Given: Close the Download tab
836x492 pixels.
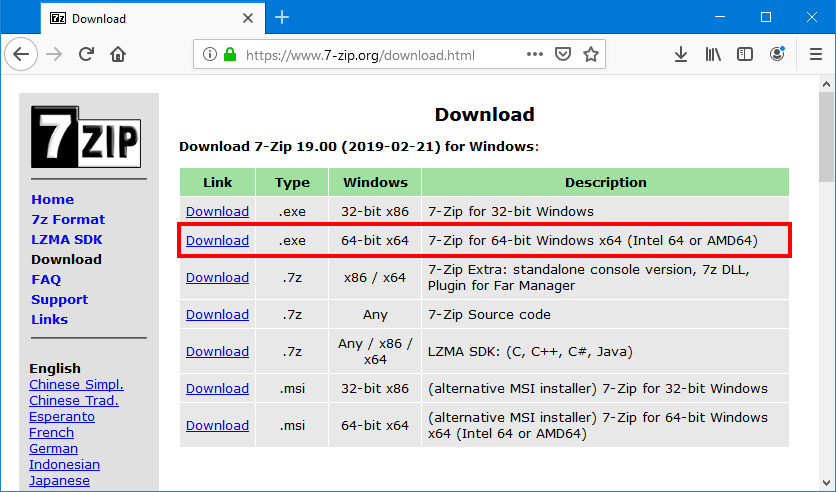Looking at the screenshot, I should tap(248, 18).
